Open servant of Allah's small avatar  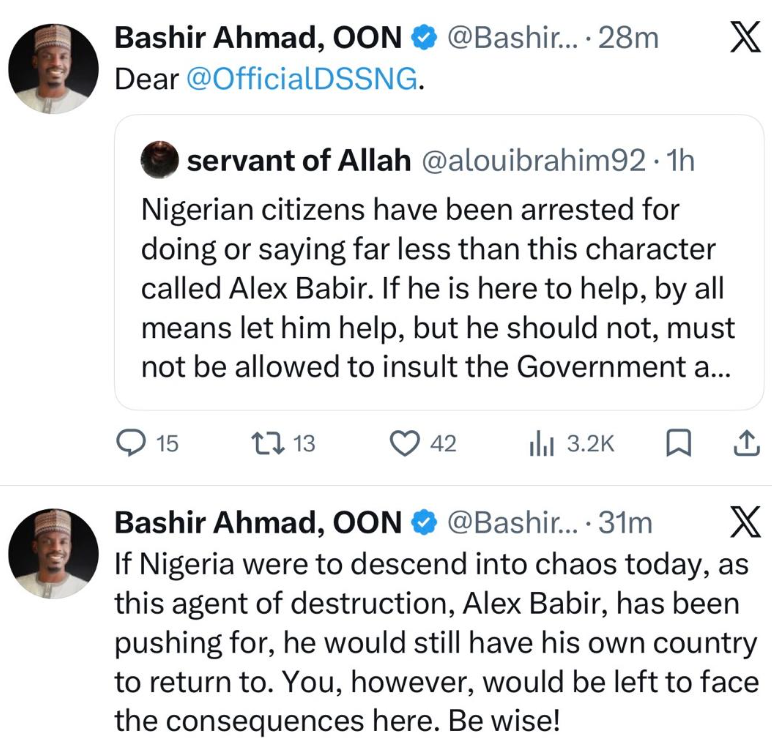click(160, 160)
